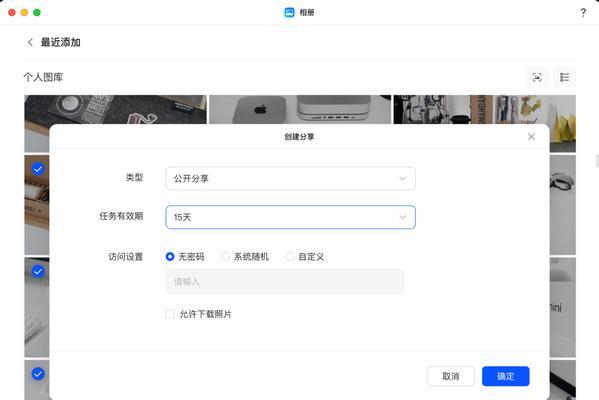599x400 pixels.
Task: Deselect the first checked photo checkmark
Action: click(38, 168)
